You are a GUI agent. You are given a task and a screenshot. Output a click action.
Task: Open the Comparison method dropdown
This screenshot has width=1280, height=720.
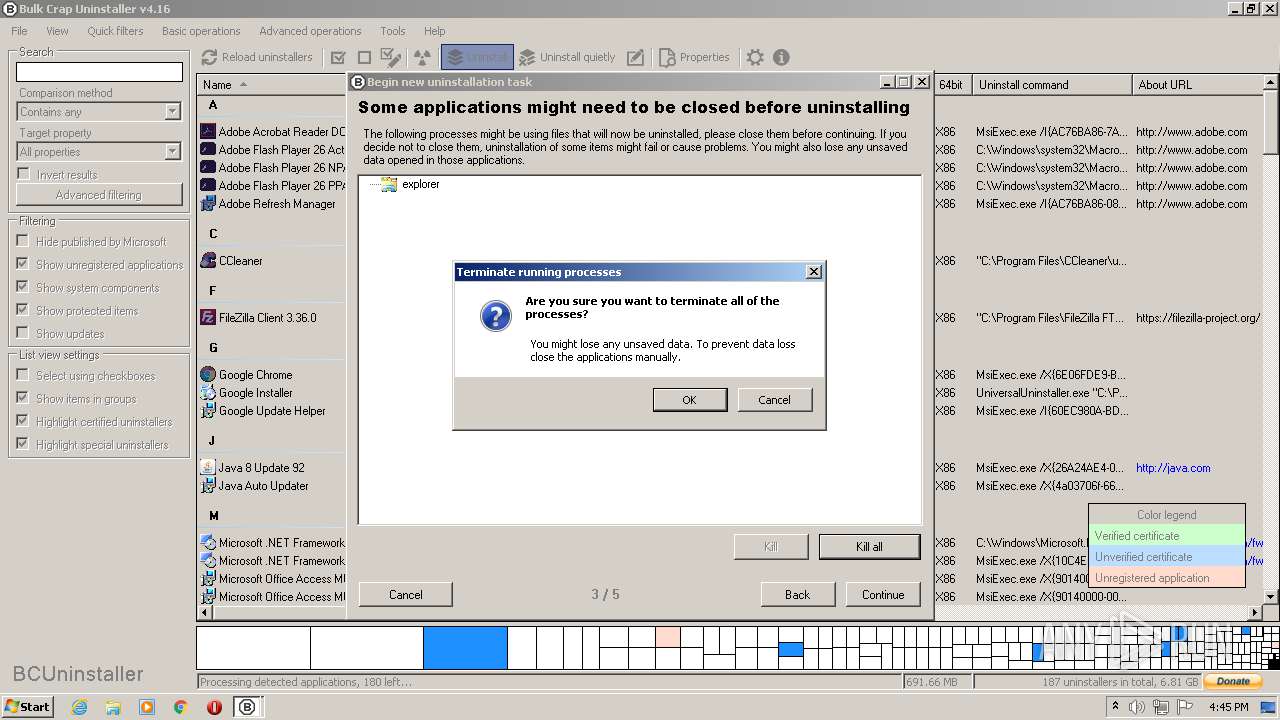[172, 112]
